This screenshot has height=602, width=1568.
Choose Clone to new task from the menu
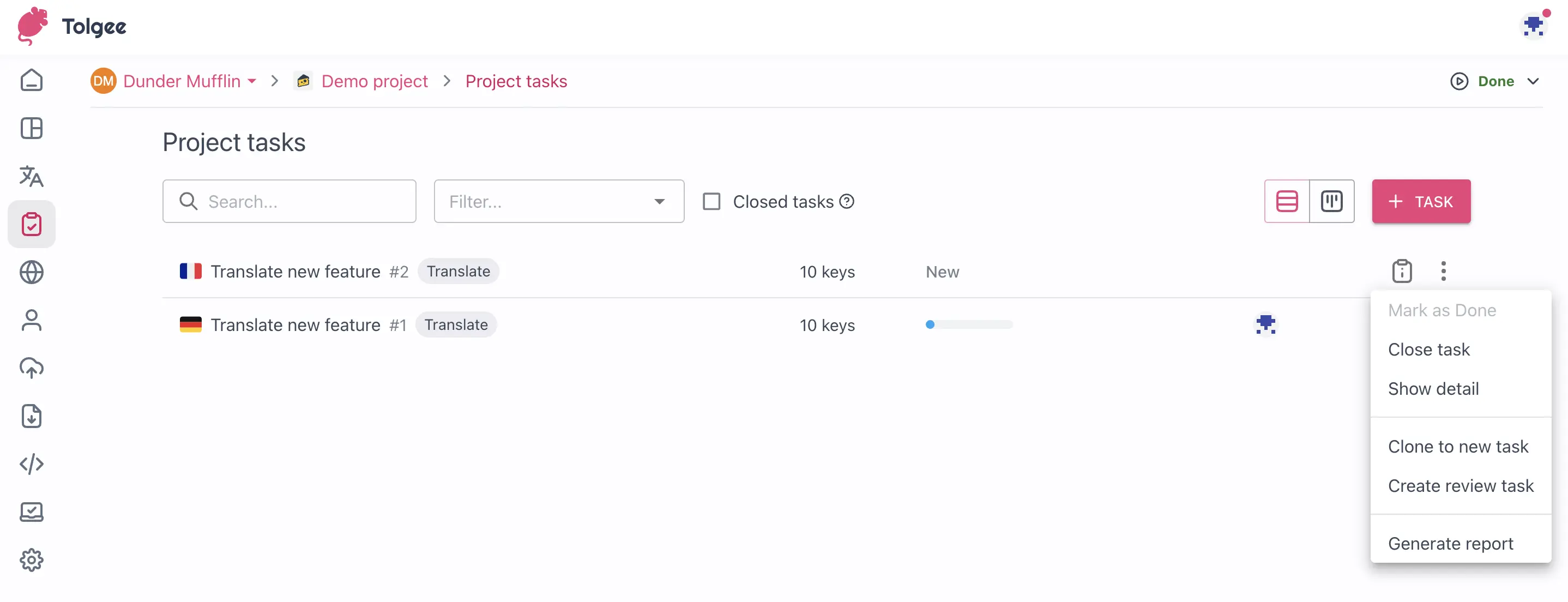click(1458, 446)
